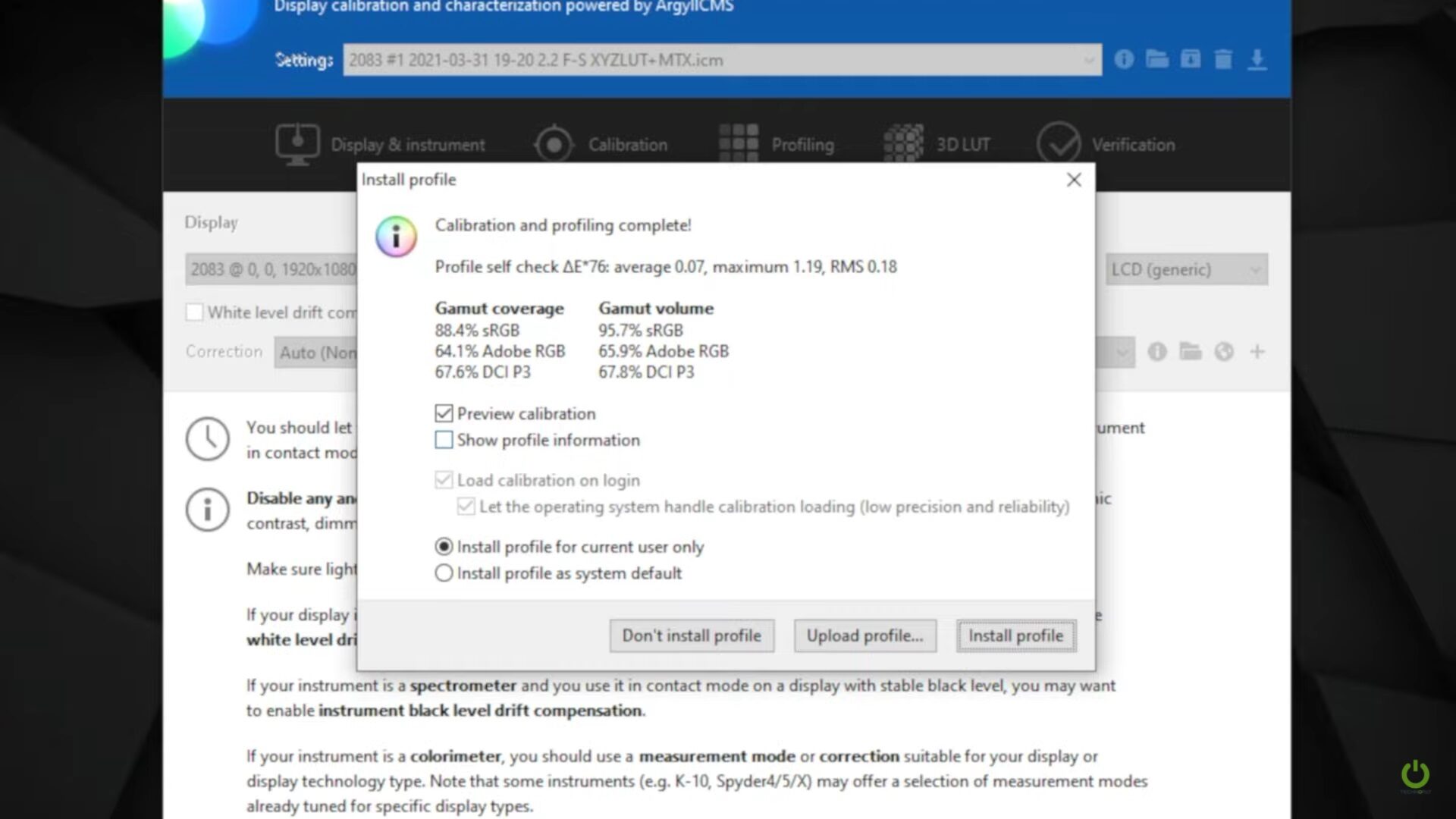Switch to the Calibration tab

[601, 144]
